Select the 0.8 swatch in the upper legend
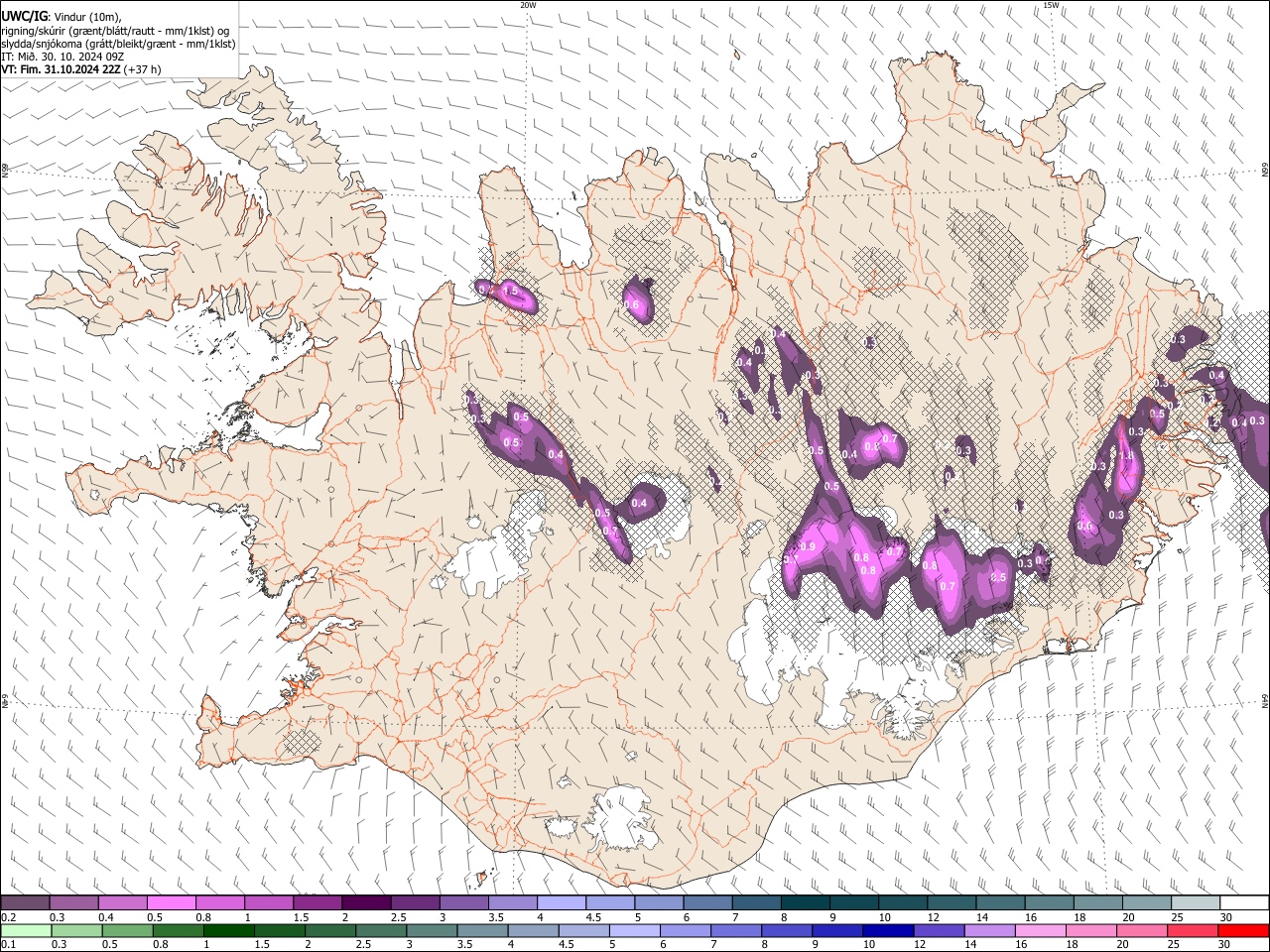1270x952 pixels. click(220, 902)
